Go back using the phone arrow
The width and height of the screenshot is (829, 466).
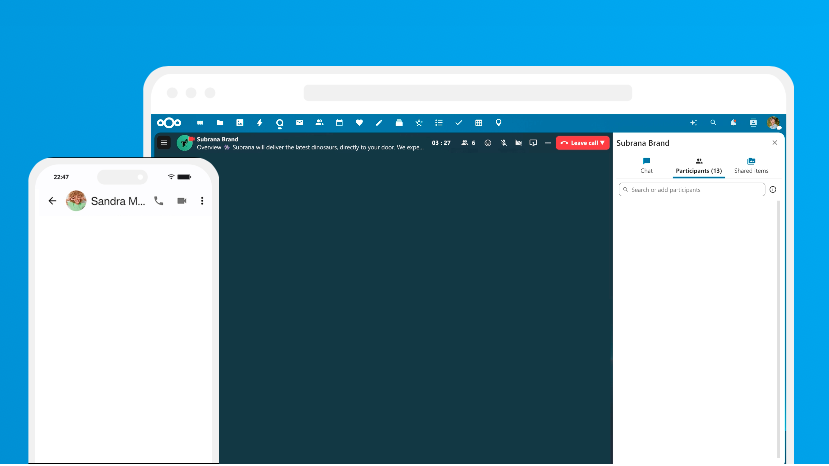[x=52, y=201]
